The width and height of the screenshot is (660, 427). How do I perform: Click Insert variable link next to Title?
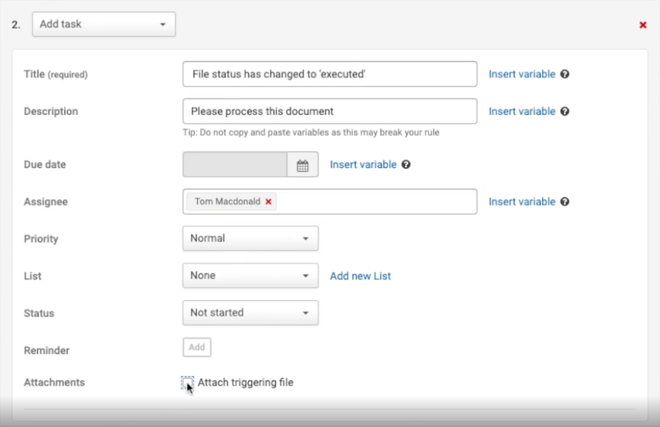(521, 74)
